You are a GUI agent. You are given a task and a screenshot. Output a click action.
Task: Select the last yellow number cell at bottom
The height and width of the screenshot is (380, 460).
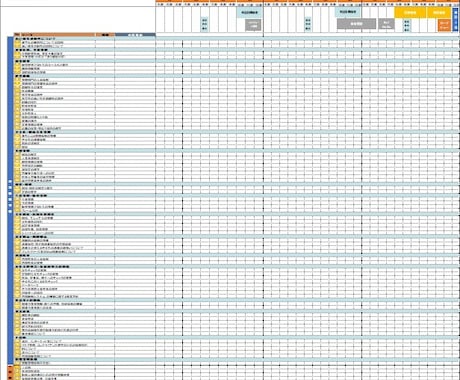coord(17,378)
